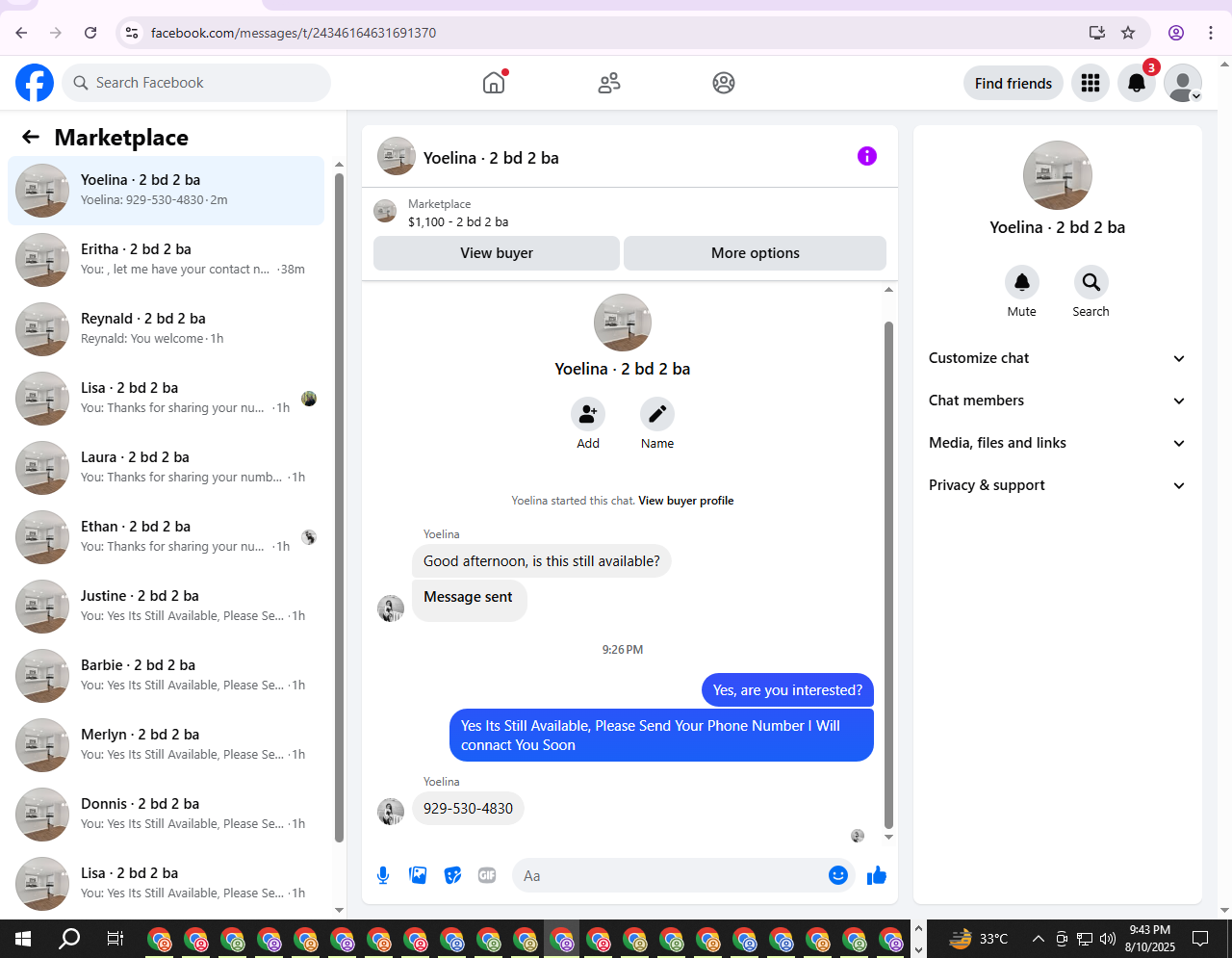Expand Chat members section
Viewport: 1232px width, 958px height.
(x=1057, y=401)
